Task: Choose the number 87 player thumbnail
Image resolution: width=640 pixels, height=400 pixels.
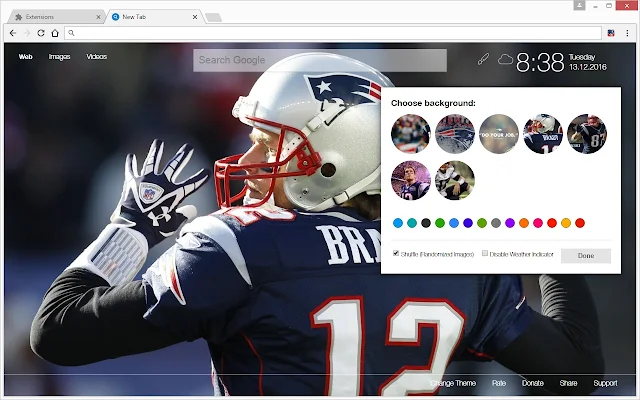Action: (x=587, y=133)
